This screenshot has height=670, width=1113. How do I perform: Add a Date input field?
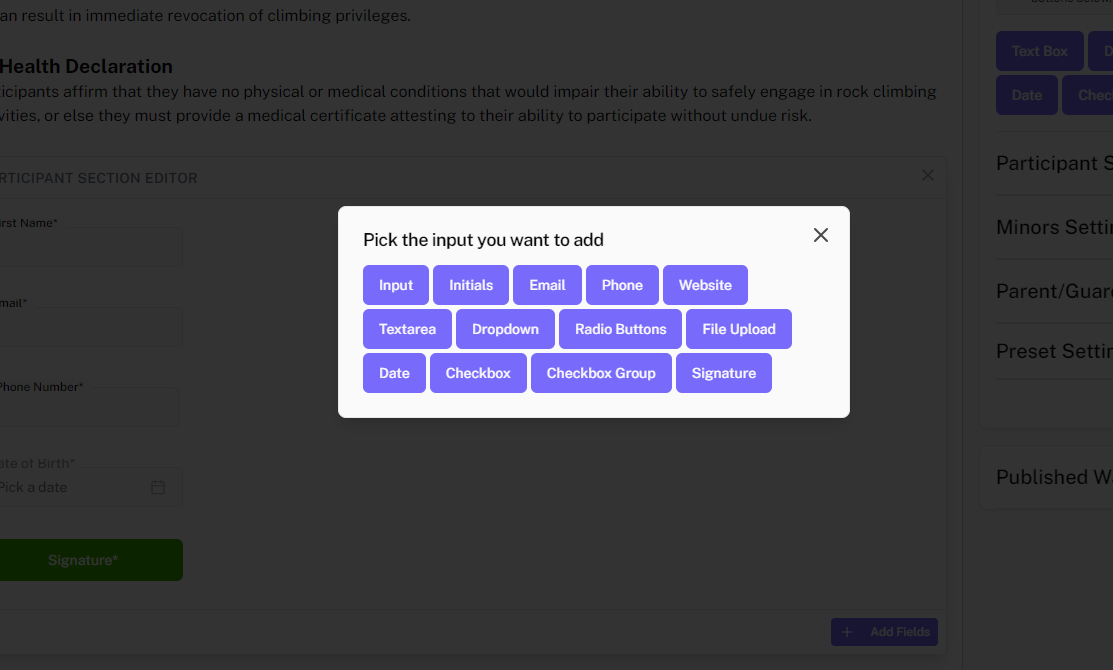pyautogui.click(x=394, y=373)
